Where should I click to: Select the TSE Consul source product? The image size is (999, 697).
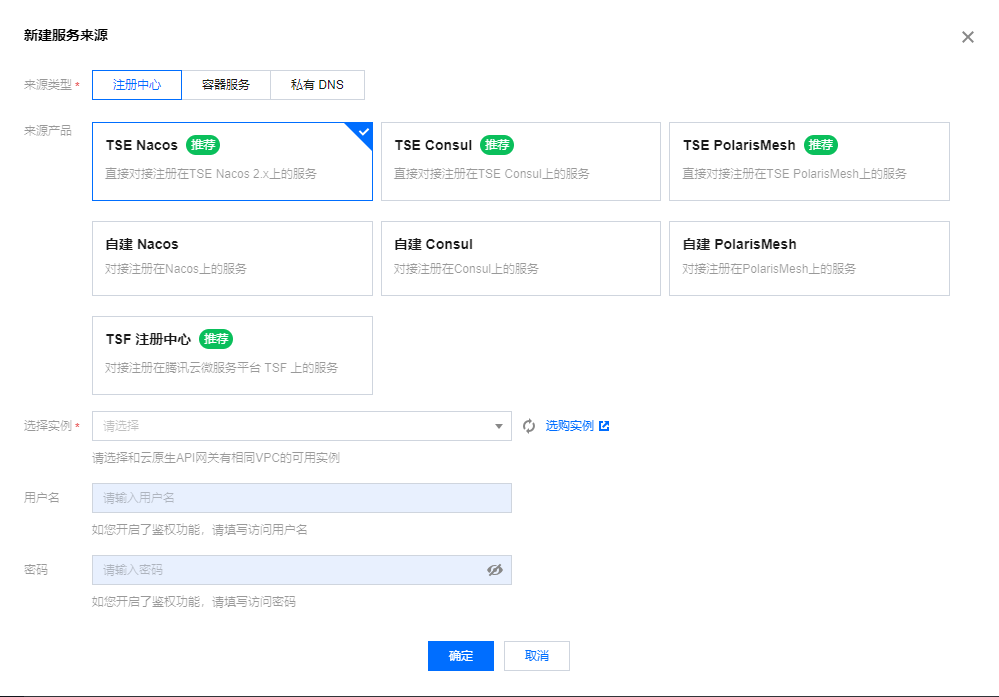click(x=521, y=161)
